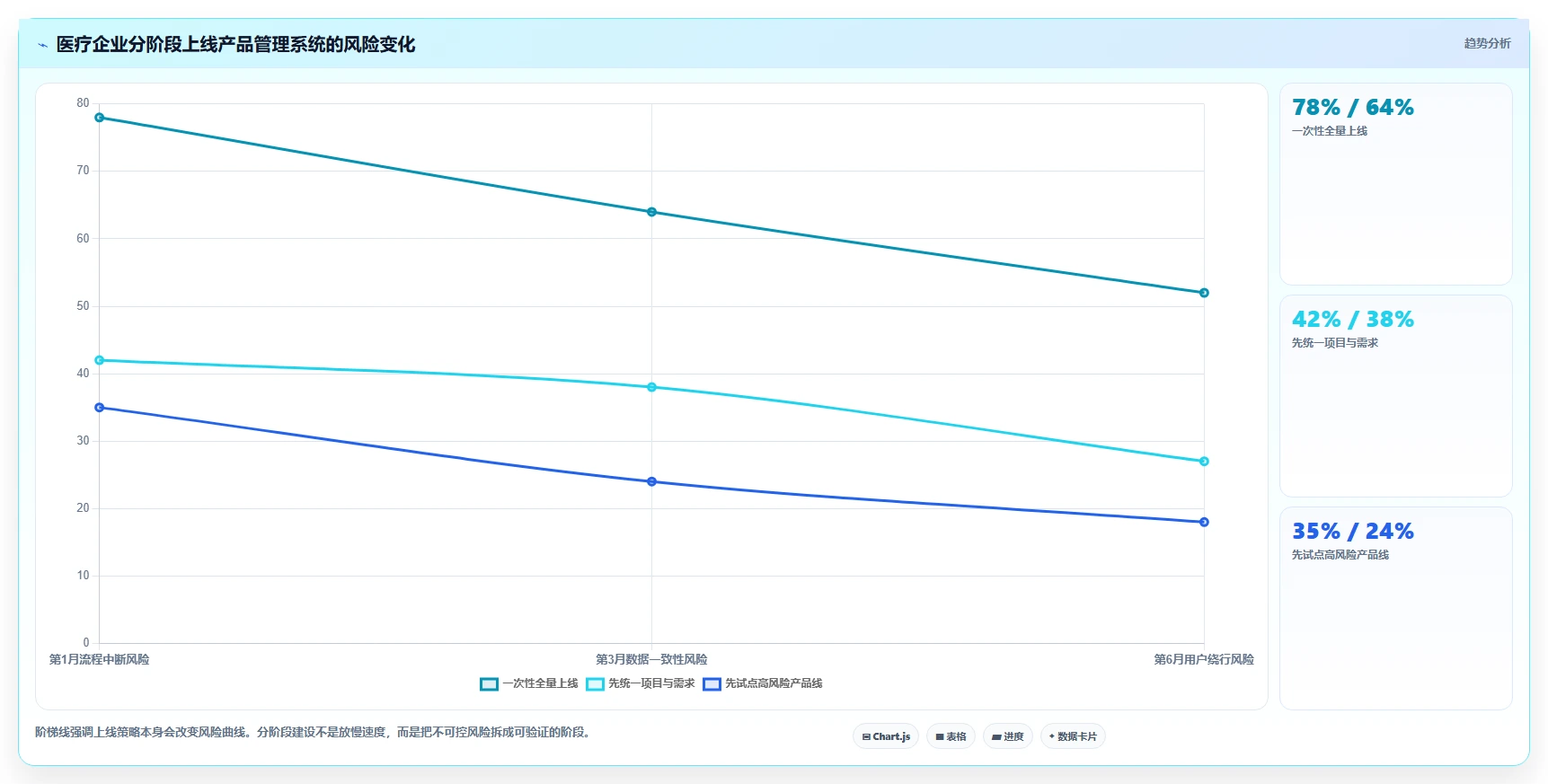Click the footnote text starting with 阶梯线强调
Image resolution: width=1548 pixels, height=784 pixels.
click(314, 732)
